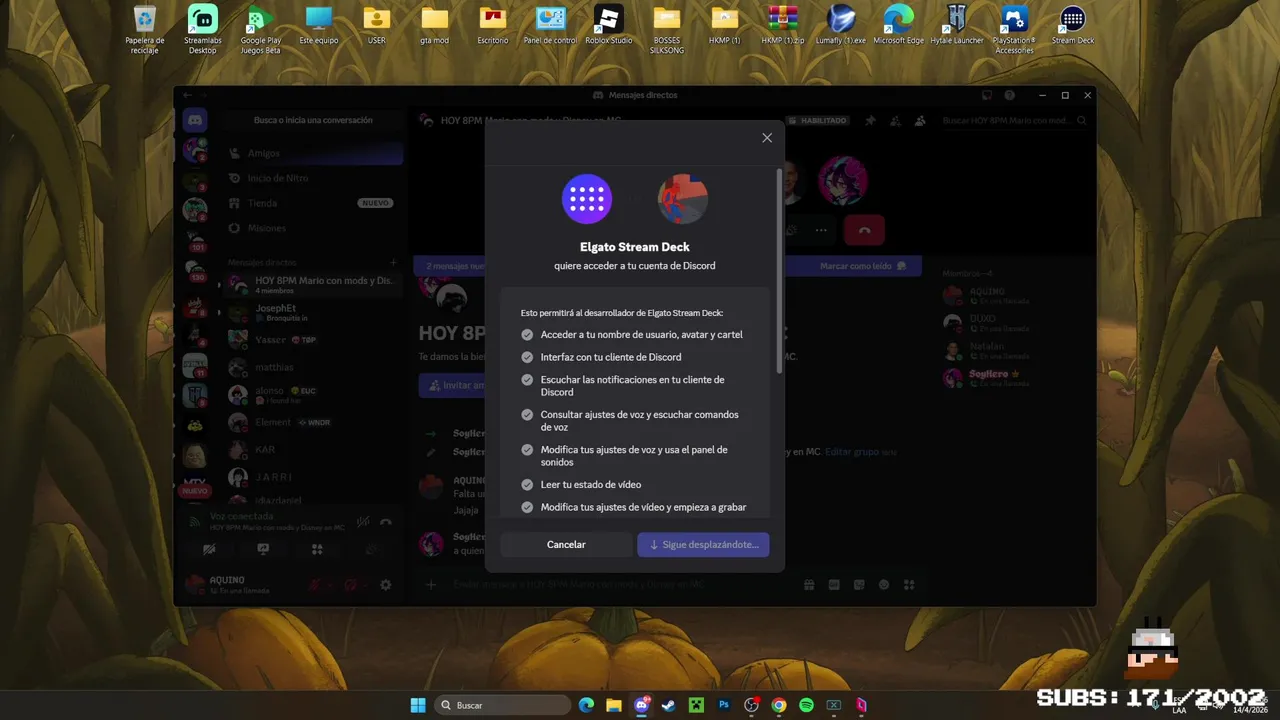The height and width of the screenshot is (720, 1280).
Task: Toggle Discord microphone mute icon
Action: click(314, 585)
